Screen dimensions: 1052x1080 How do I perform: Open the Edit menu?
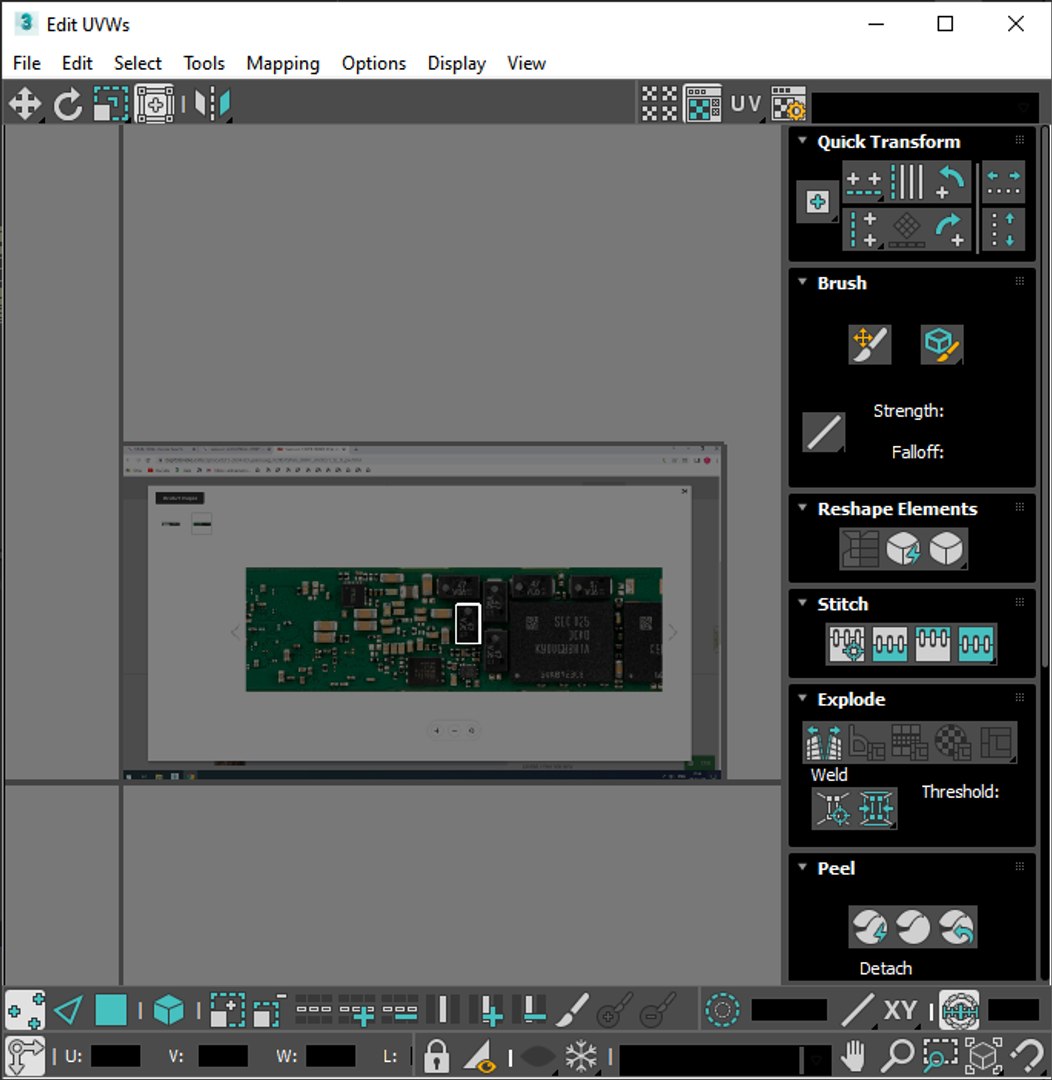click(x=77, y=63)
